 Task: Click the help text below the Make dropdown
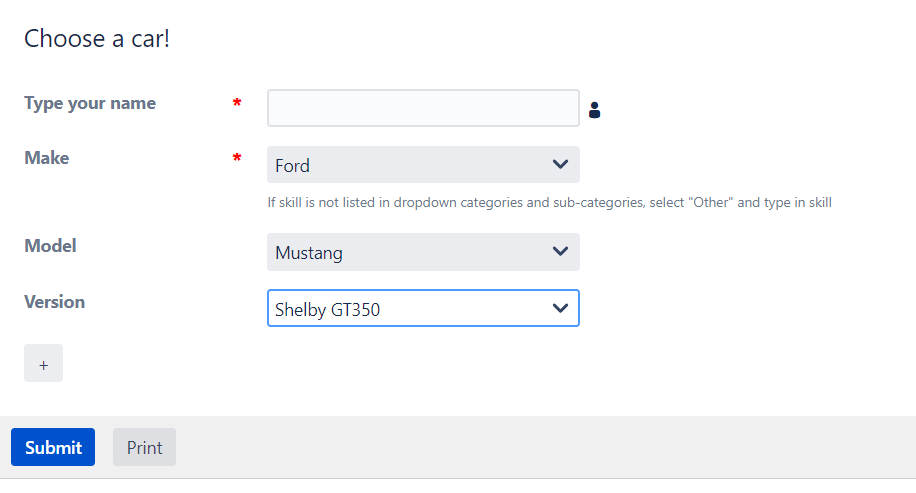[550, 203]
